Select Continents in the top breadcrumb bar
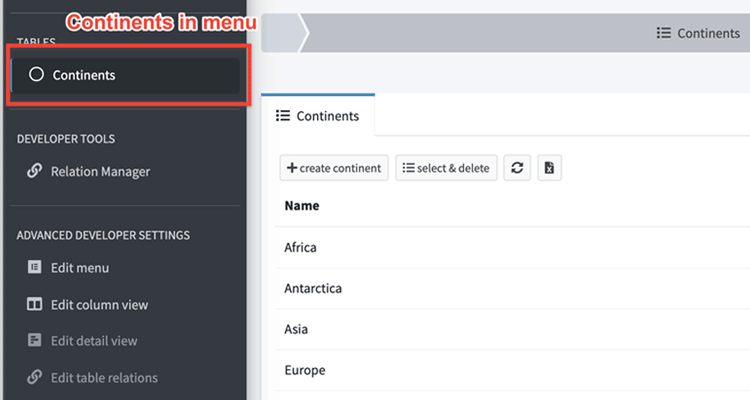 click(x=698, y=33)
